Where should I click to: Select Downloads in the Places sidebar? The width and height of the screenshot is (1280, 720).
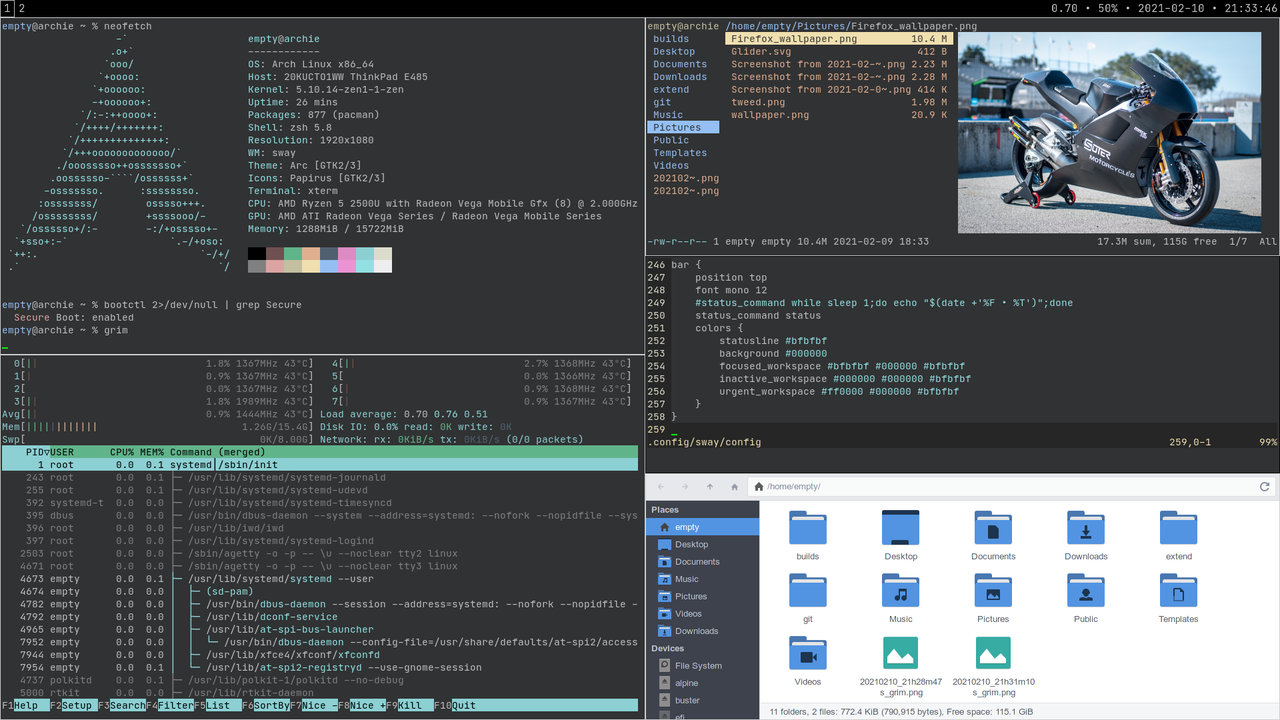click(702, 631)
